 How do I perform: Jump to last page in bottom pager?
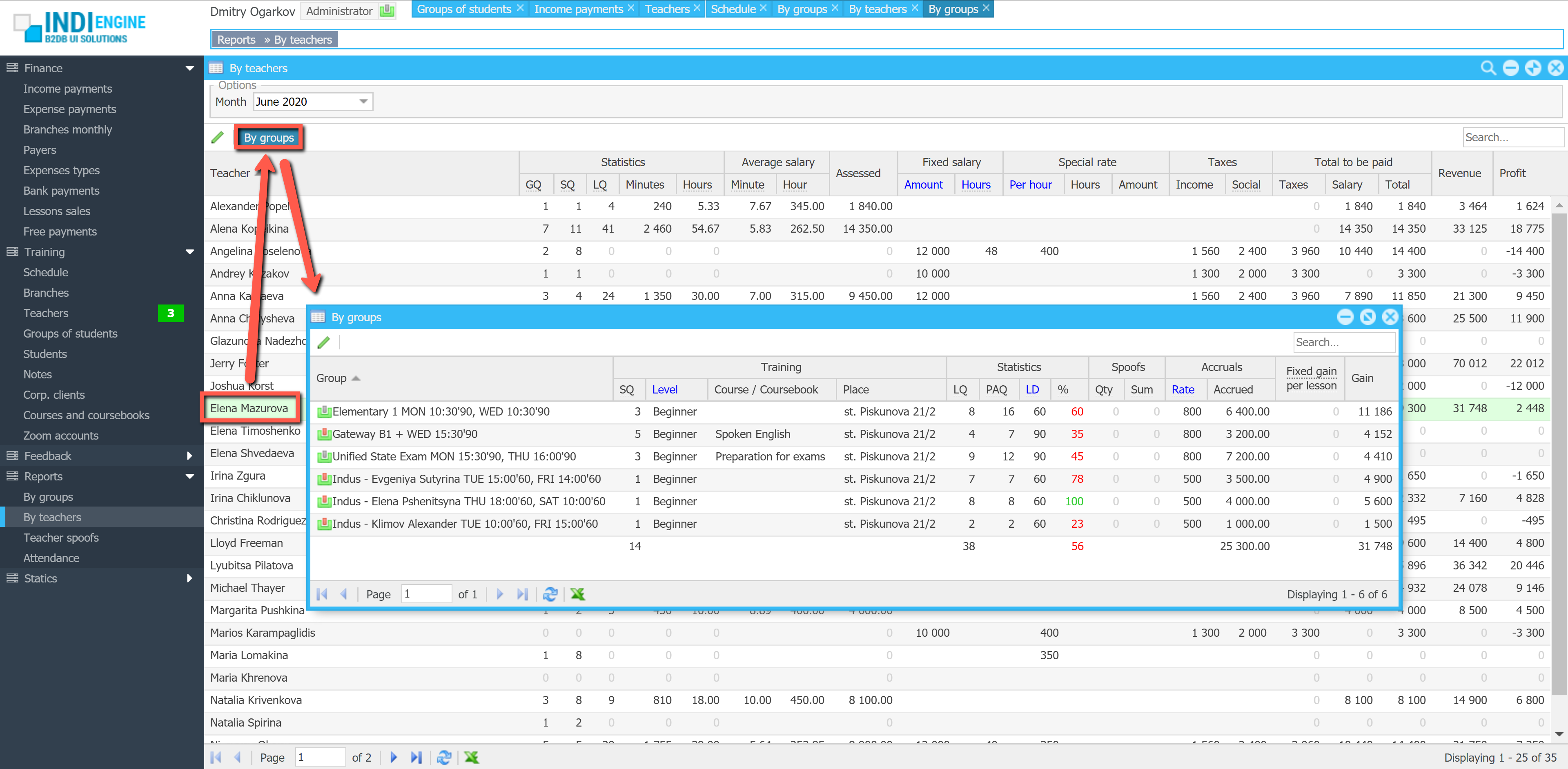416,757
